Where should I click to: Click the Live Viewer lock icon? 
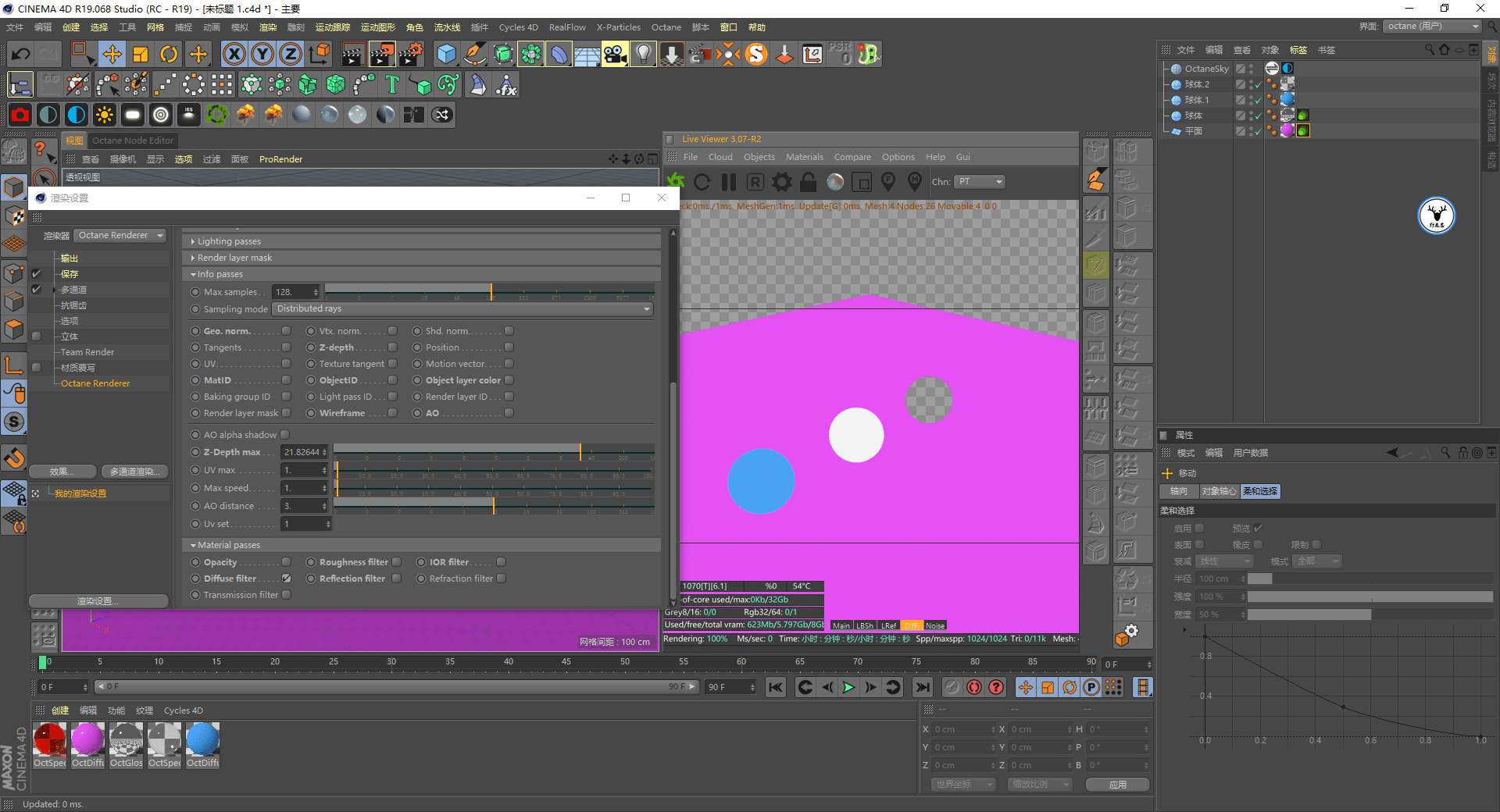click(x=809, y=182)
